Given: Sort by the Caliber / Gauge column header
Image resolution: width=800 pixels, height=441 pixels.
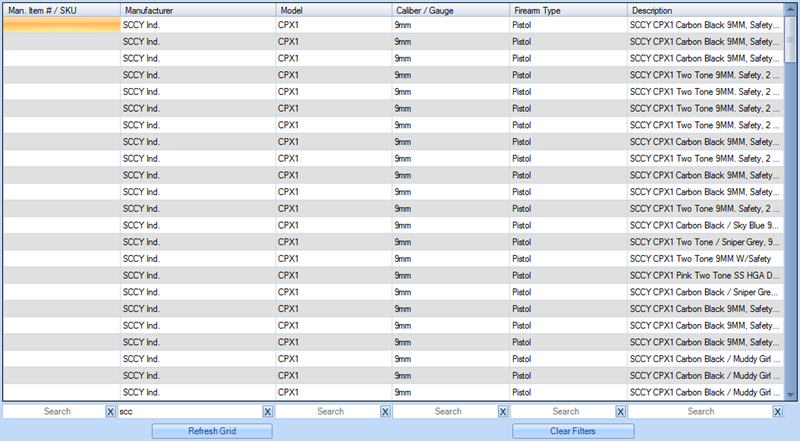Looking at the screenshot, I should click(451, 10).
